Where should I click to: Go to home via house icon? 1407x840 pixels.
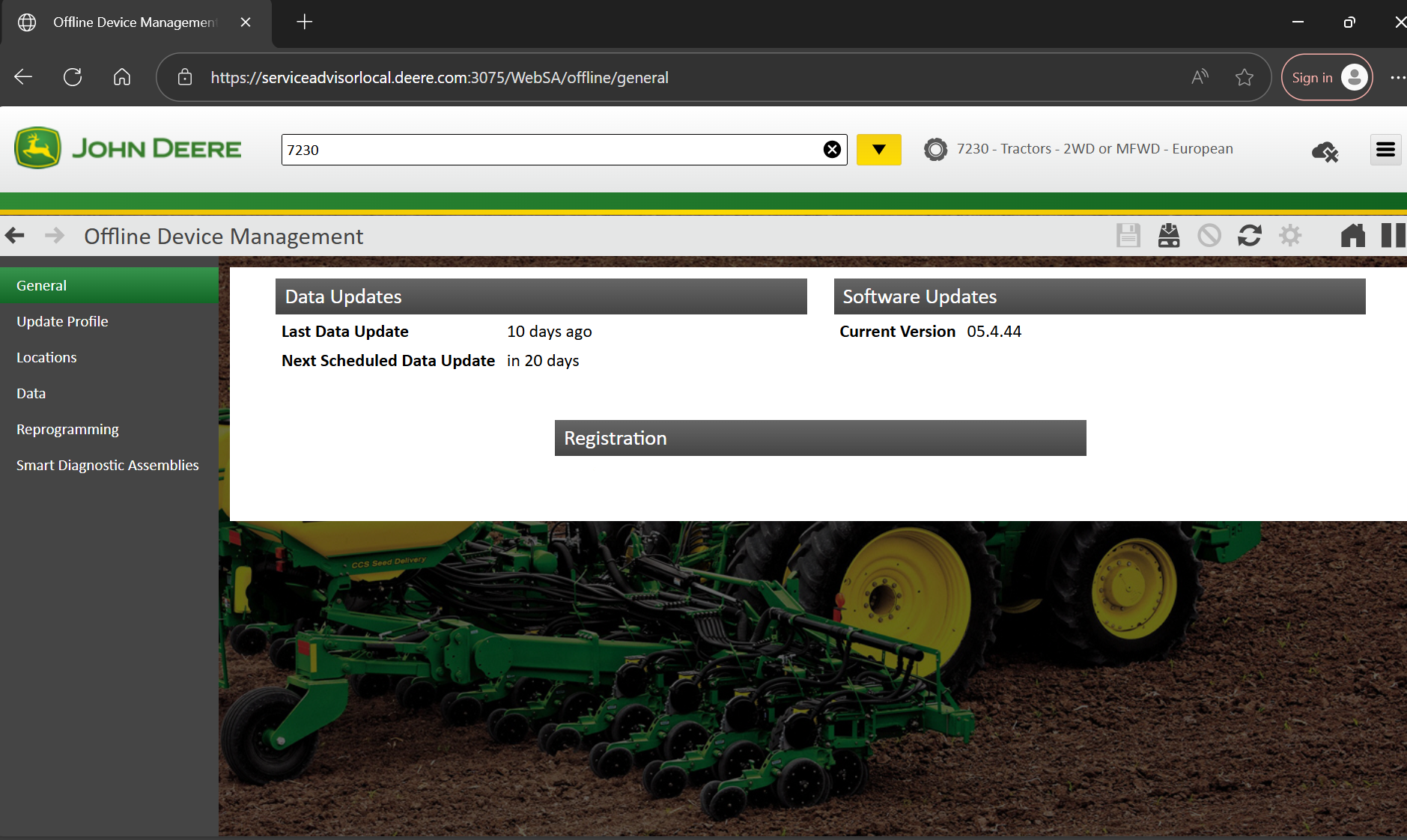pos(1352,236)
